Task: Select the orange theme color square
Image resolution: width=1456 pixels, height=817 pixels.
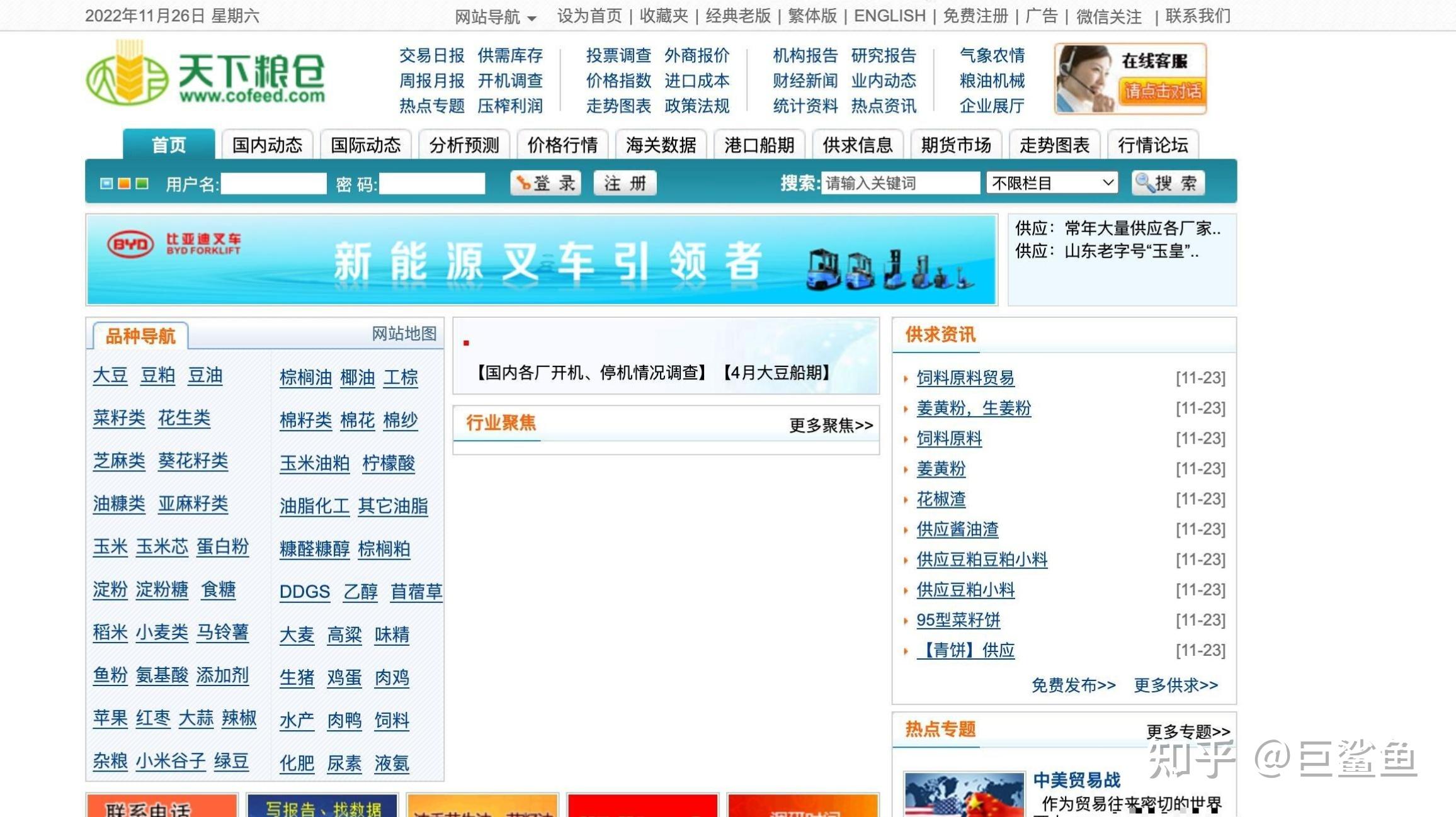Action: [124, 183]
